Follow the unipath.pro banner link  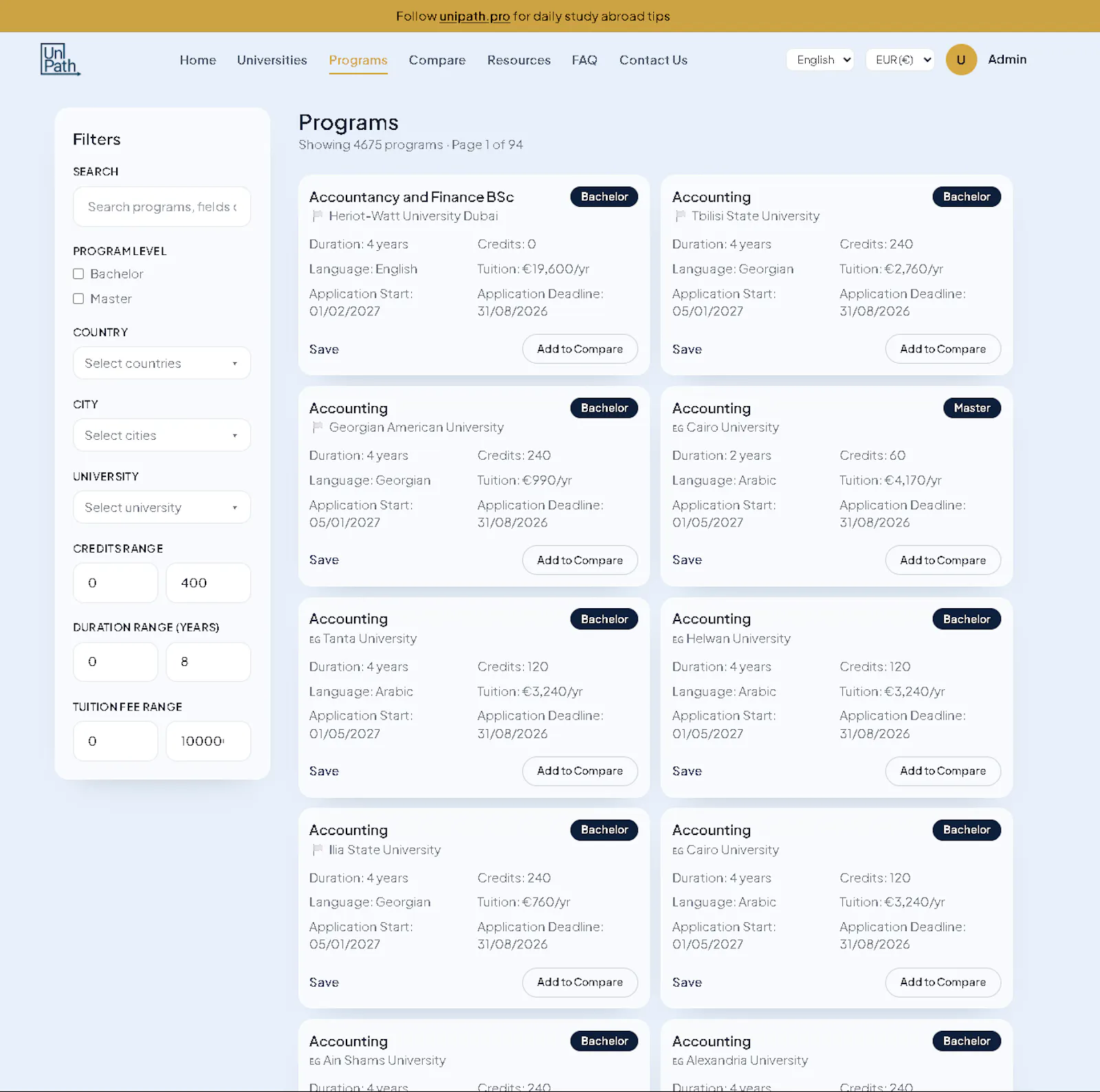[x=474, y=16]
